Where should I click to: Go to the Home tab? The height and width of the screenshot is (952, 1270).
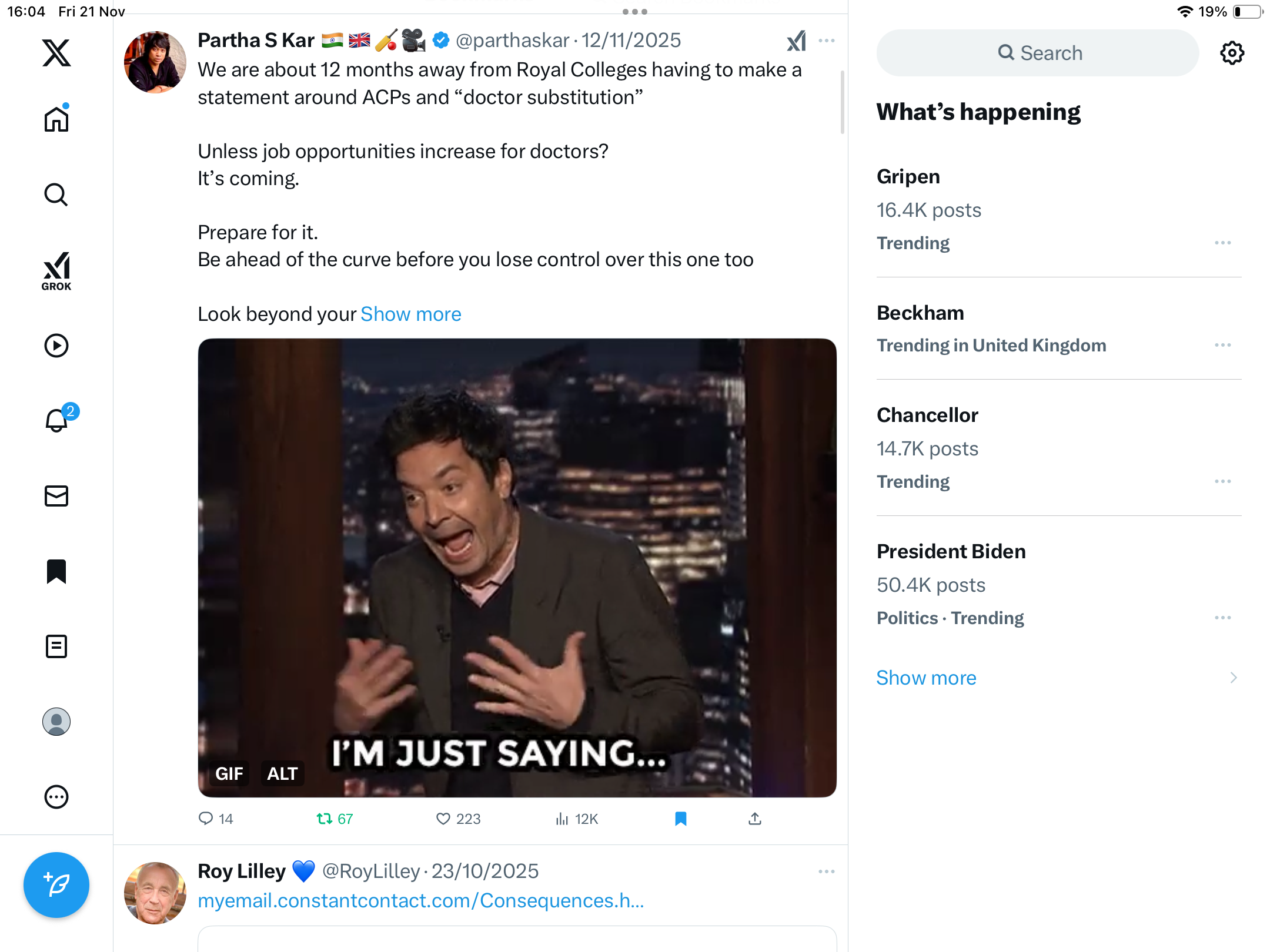[56, 119]
